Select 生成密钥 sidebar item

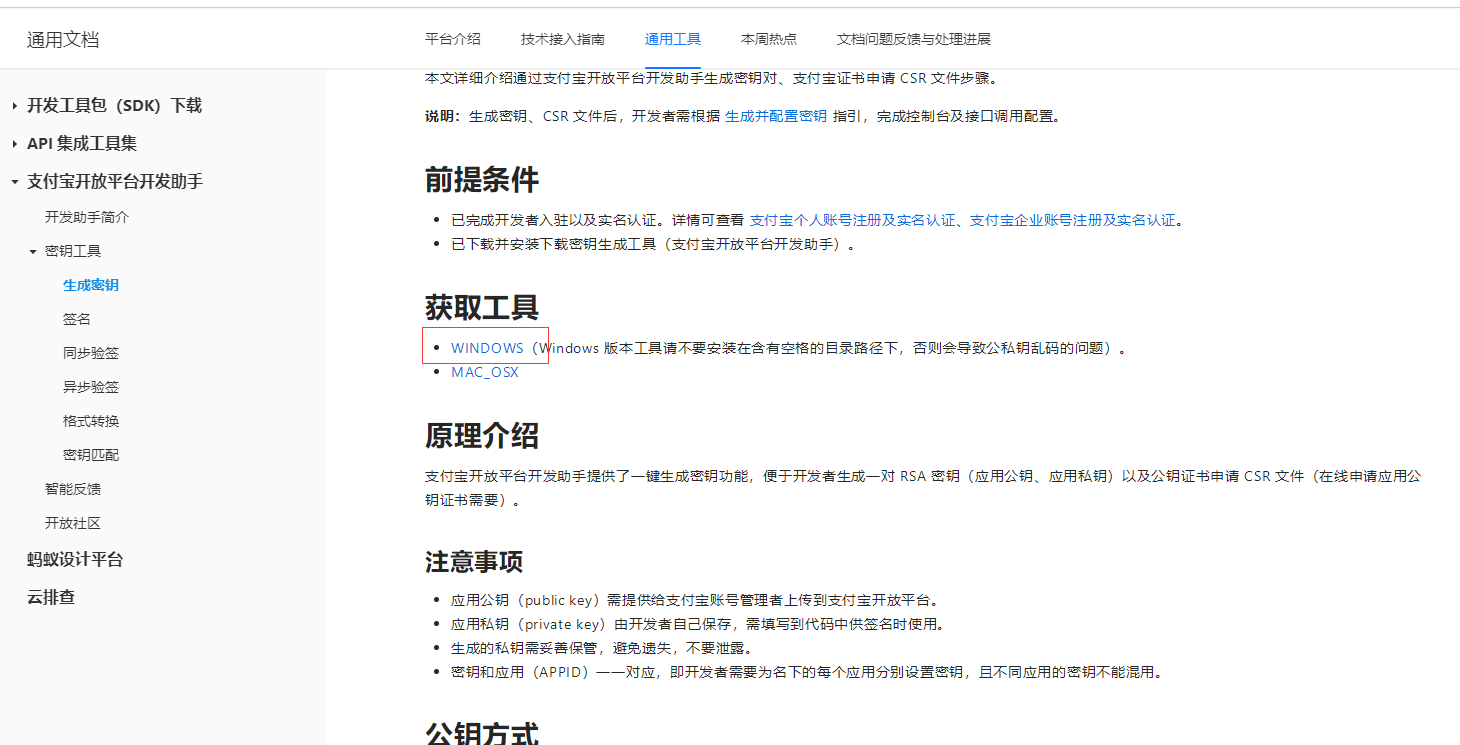(91, 285)
